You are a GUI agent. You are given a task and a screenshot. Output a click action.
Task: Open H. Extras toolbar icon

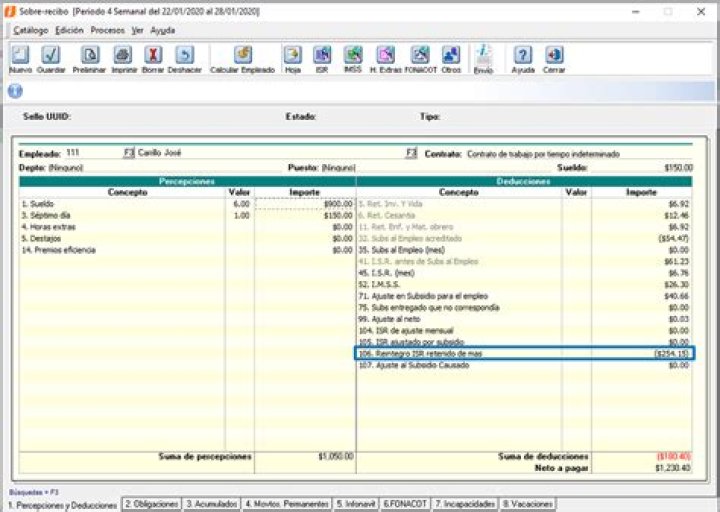386,56
